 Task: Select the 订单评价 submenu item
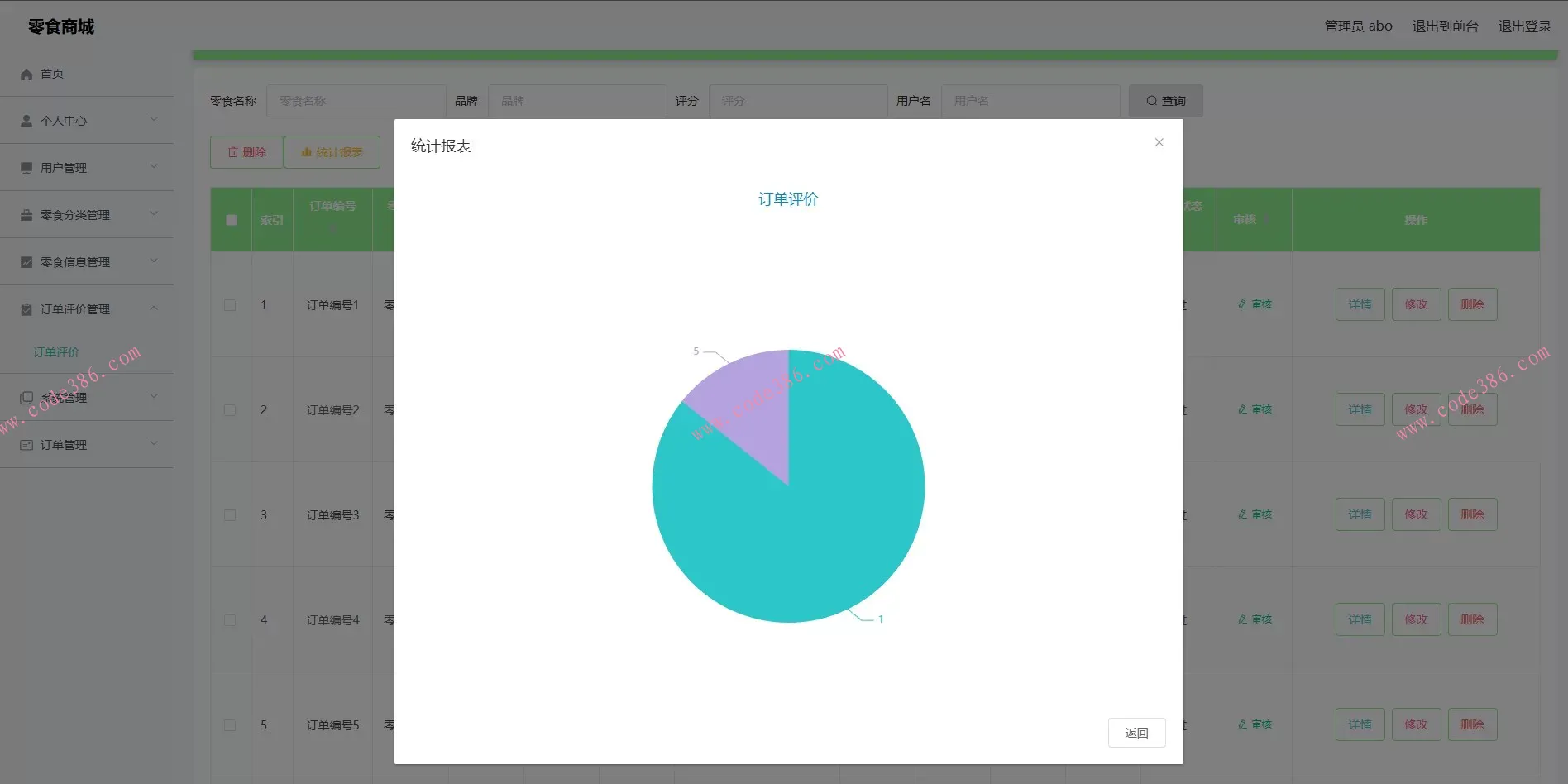point(56,352)
